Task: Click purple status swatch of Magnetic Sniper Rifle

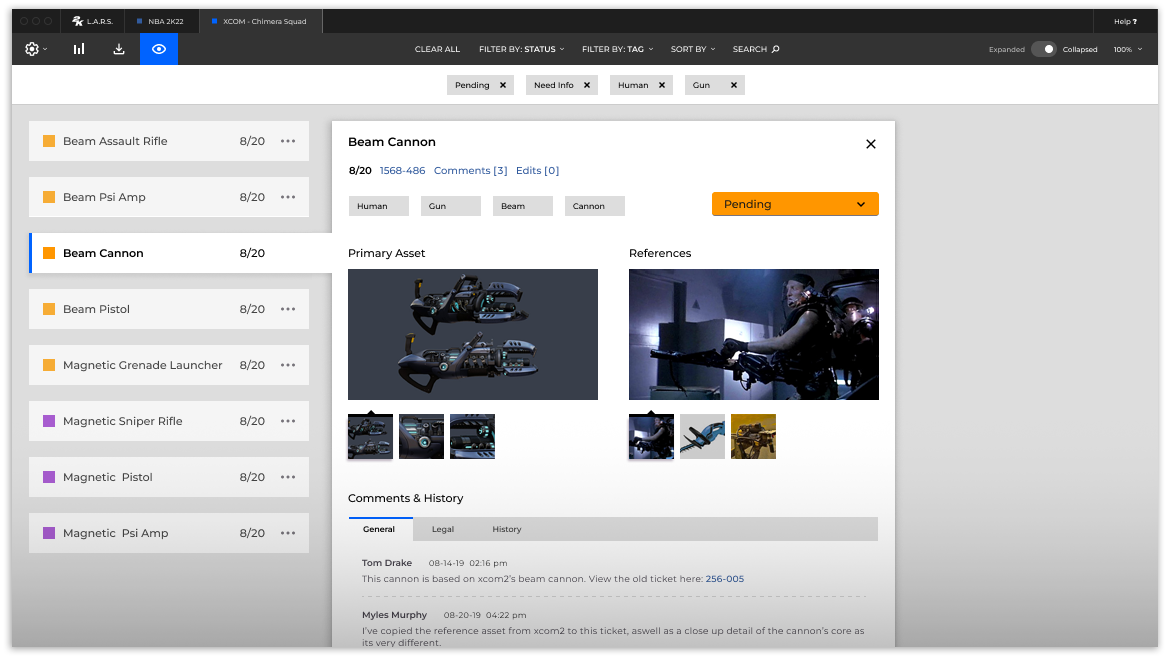Action: point(49,421)
